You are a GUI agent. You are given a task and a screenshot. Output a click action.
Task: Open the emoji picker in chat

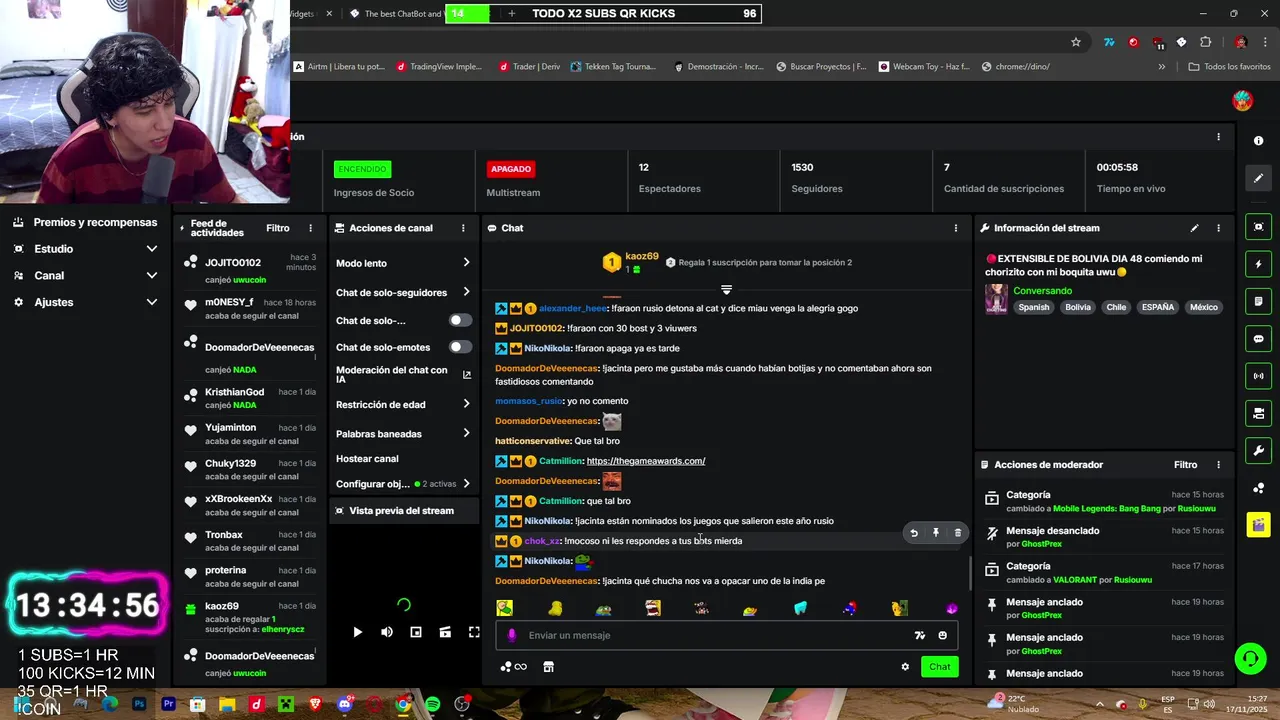[x=942, y=635]
